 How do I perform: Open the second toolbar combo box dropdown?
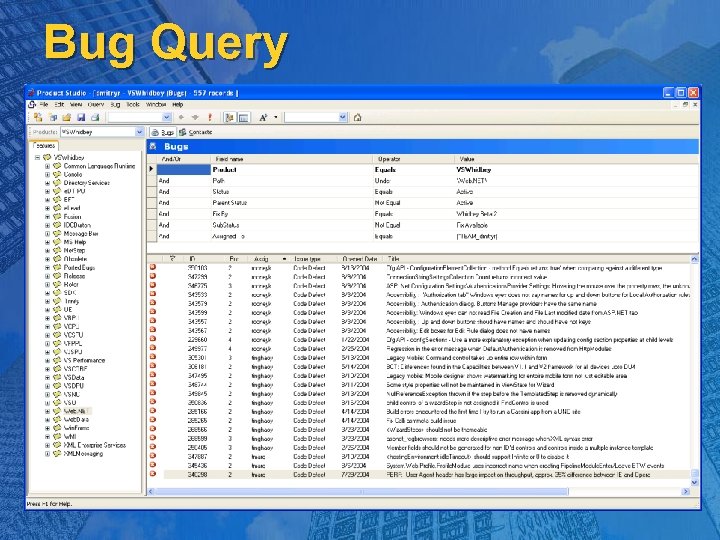pos(343,118)
